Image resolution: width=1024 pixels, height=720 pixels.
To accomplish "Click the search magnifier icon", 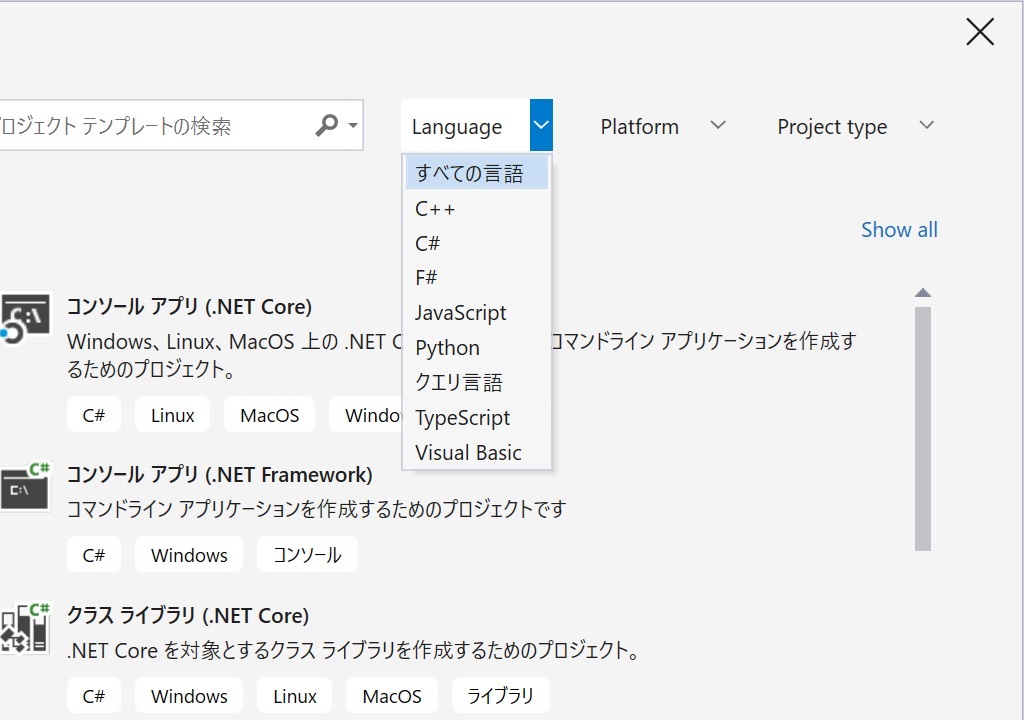I will 326,125.
